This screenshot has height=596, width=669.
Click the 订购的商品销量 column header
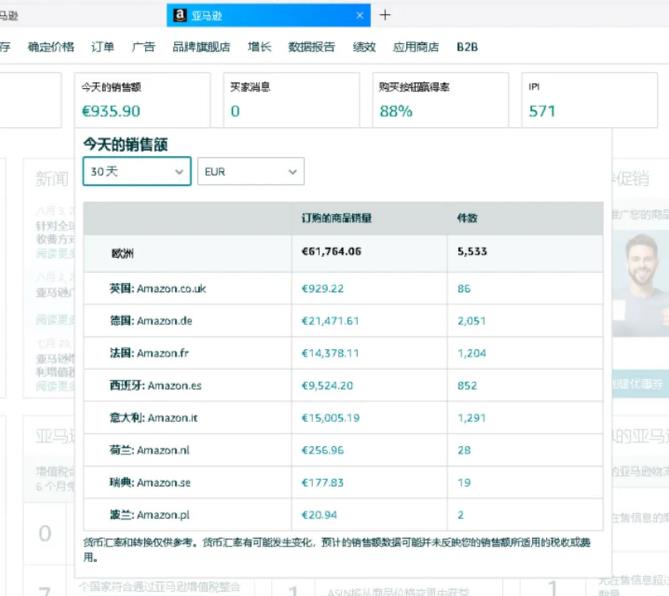pyautogui.click(x=336, y=218)
